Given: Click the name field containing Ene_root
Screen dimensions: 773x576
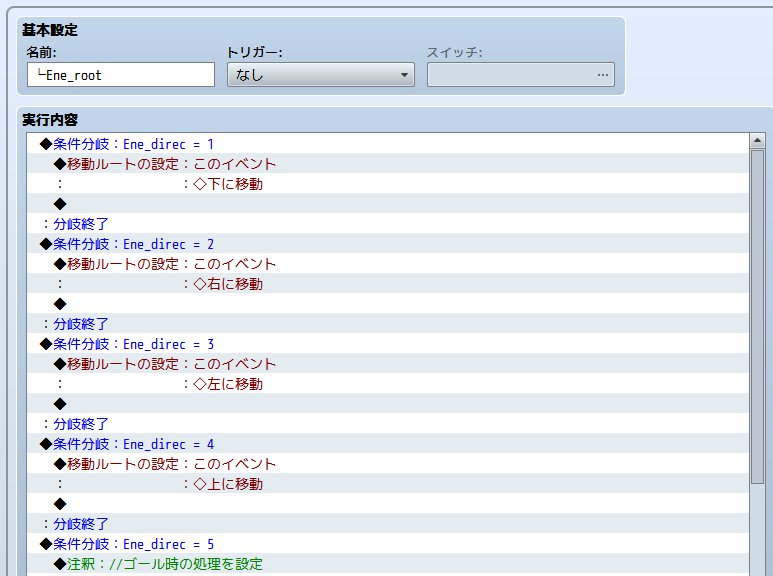Looking at the screenshot, I should (121, 75).
